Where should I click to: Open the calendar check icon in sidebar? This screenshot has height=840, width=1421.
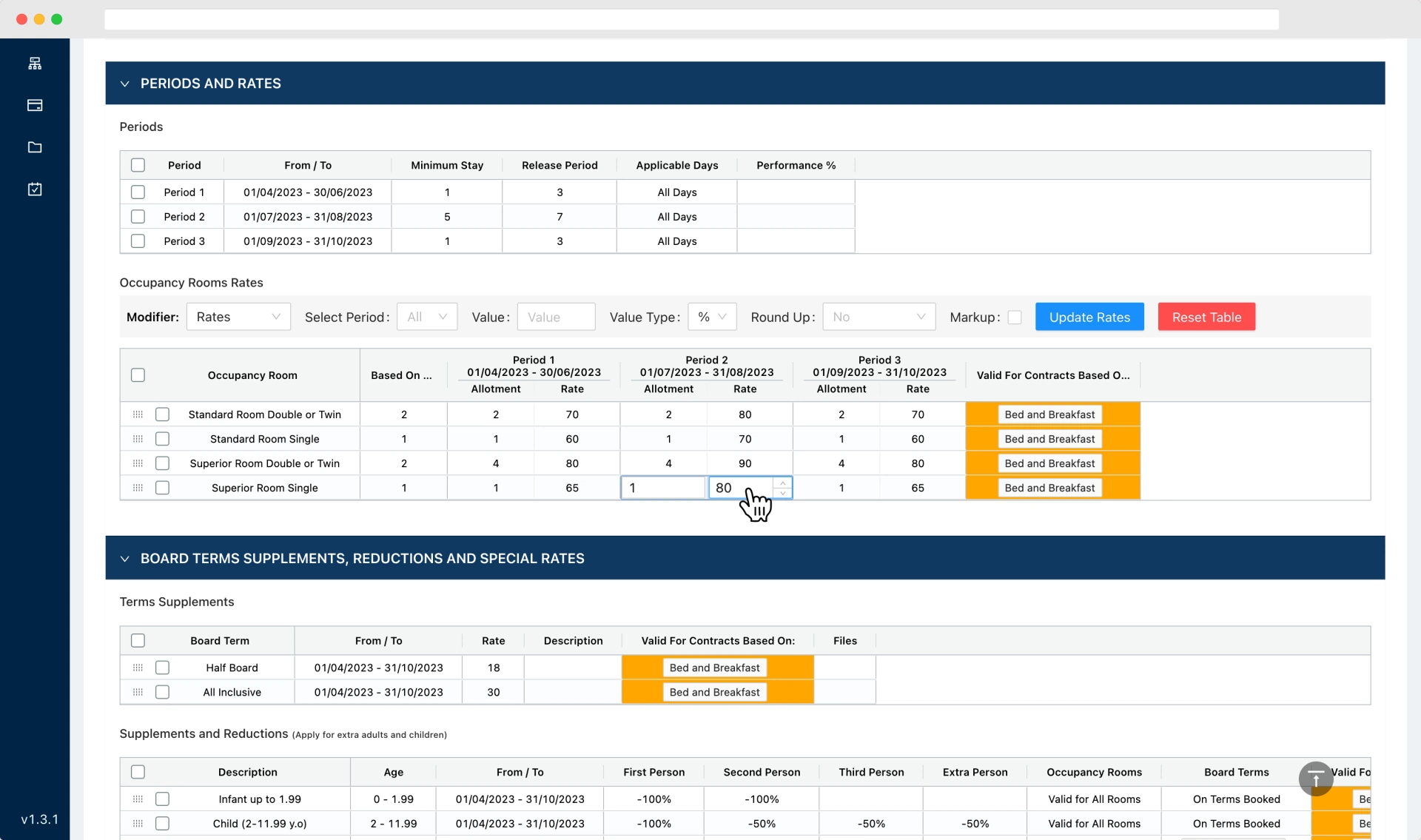tap(35, 189)
